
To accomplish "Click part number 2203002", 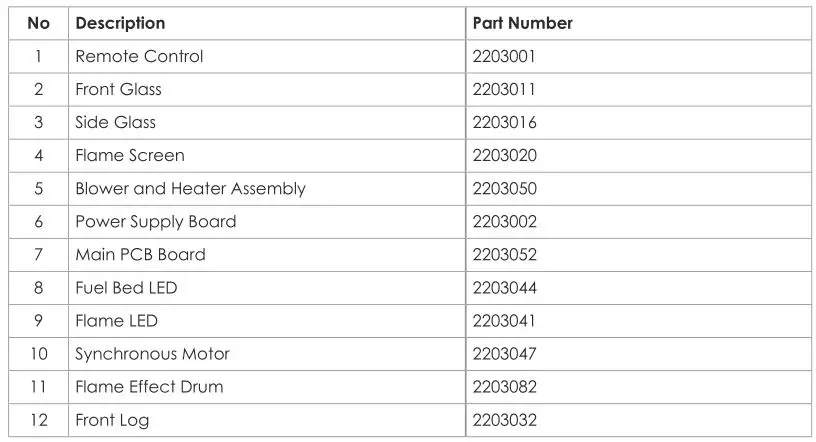I will (x=505, y=221).
